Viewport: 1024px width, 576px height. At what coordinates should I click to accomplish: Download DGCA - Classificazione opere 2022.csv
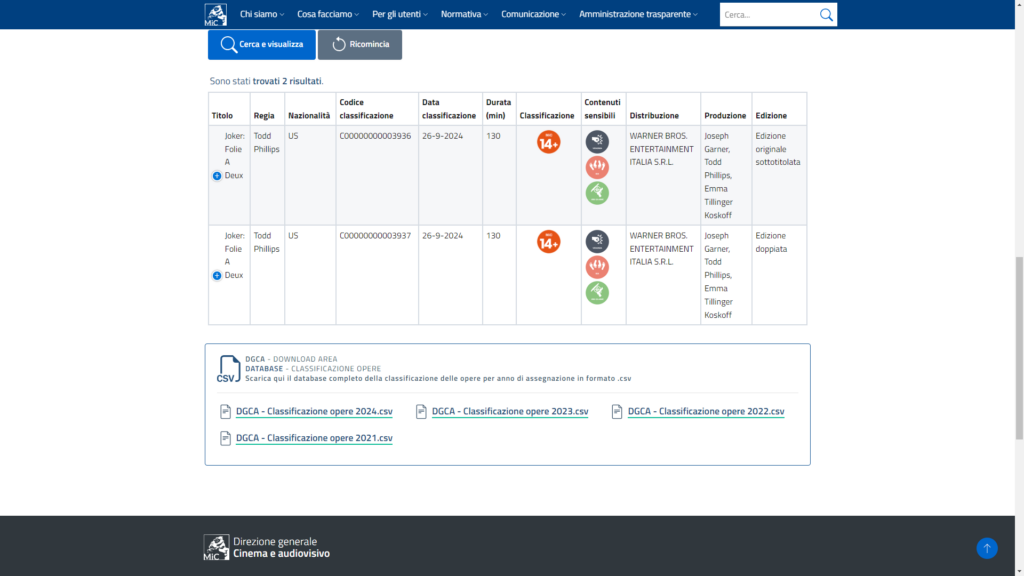[706, 411]
